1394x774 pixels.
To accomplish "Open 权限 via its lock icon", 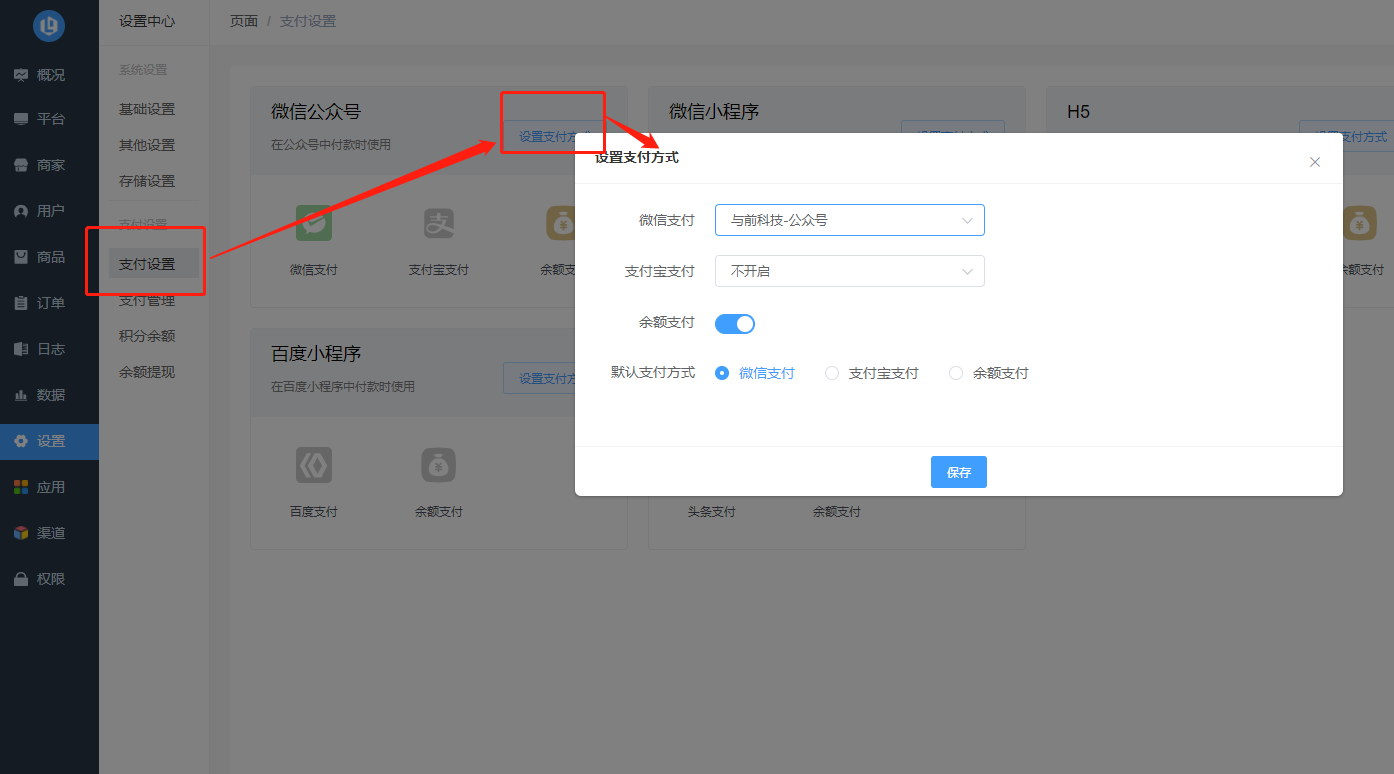I will pyautogui.click(x=20, y=579).
